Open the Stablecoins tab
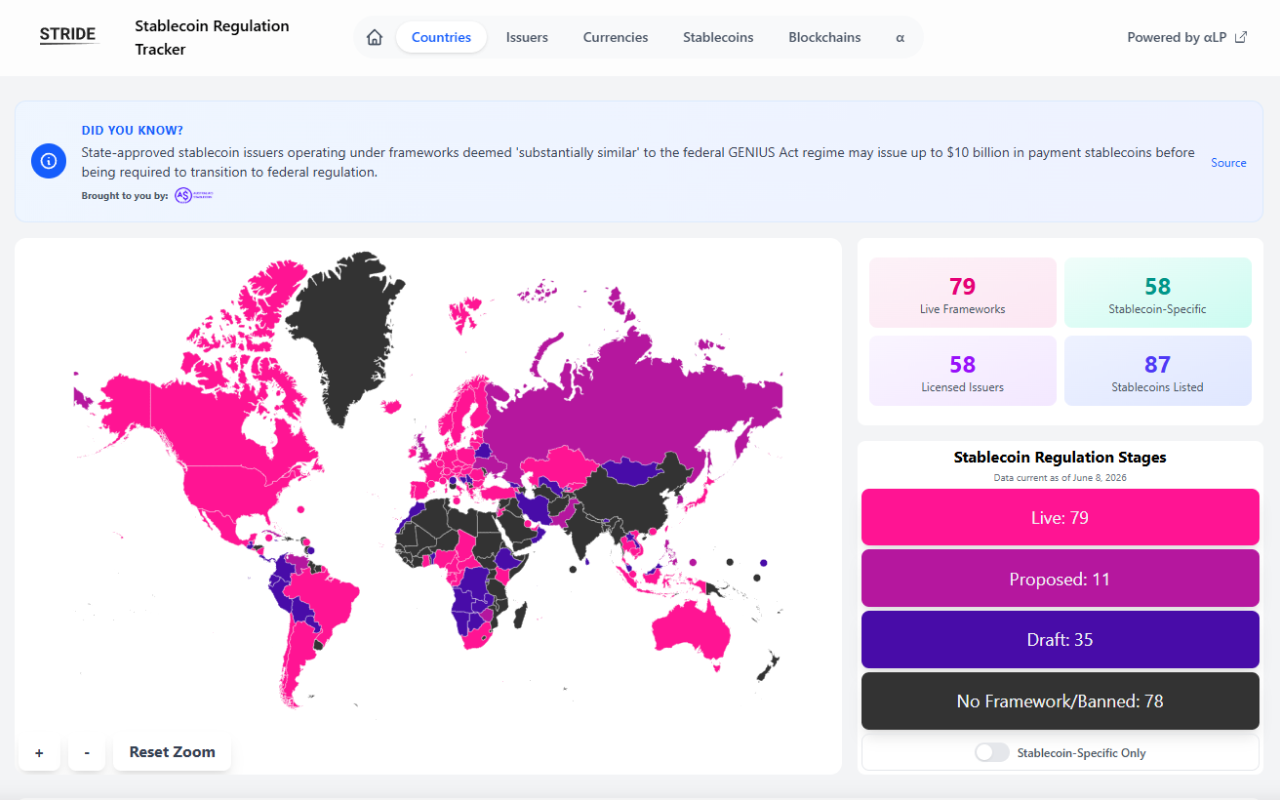Viewport: 1280px width, 800px height. coord(718,37)
